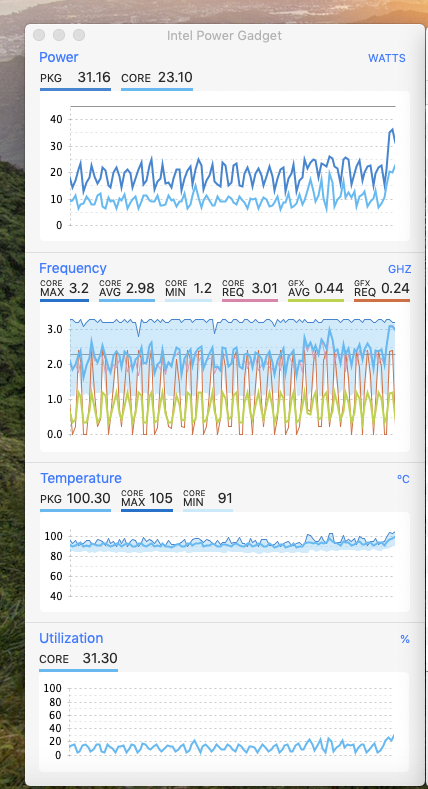The image size is (428, 789).
Task: Select the GFX AVG 0.44 frequency value
Action: 316,288
